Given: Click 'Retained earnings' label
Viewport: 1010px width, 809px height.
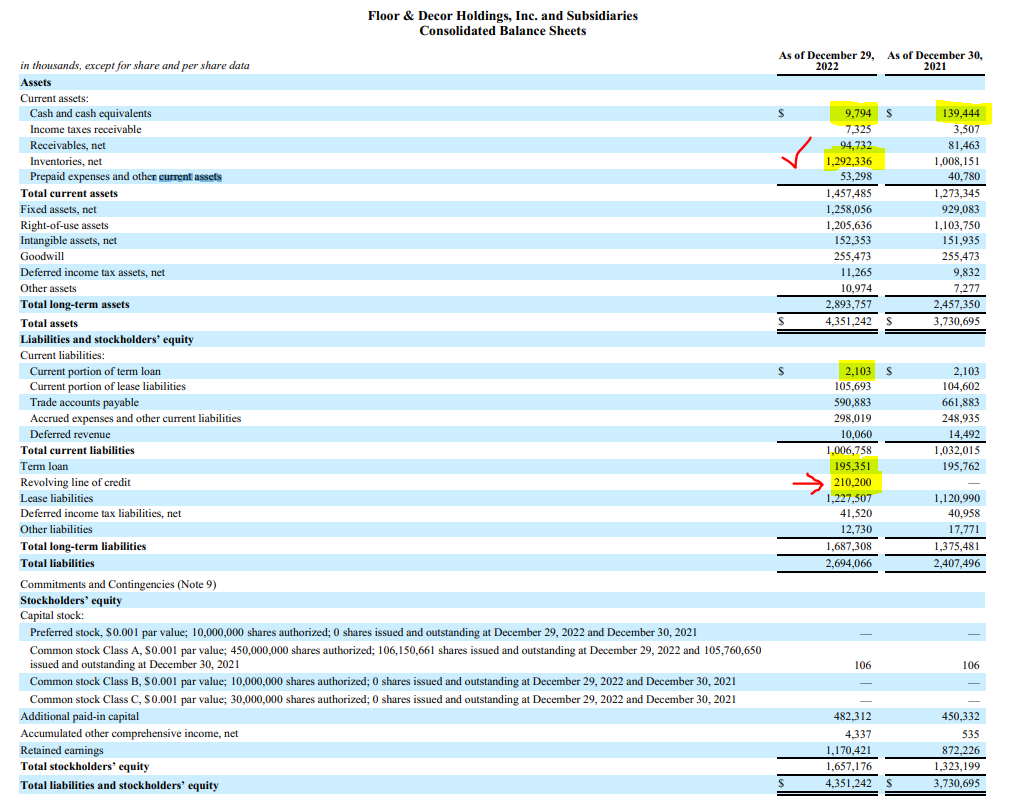Looking at the screenshot, I should tap(61, 750).
